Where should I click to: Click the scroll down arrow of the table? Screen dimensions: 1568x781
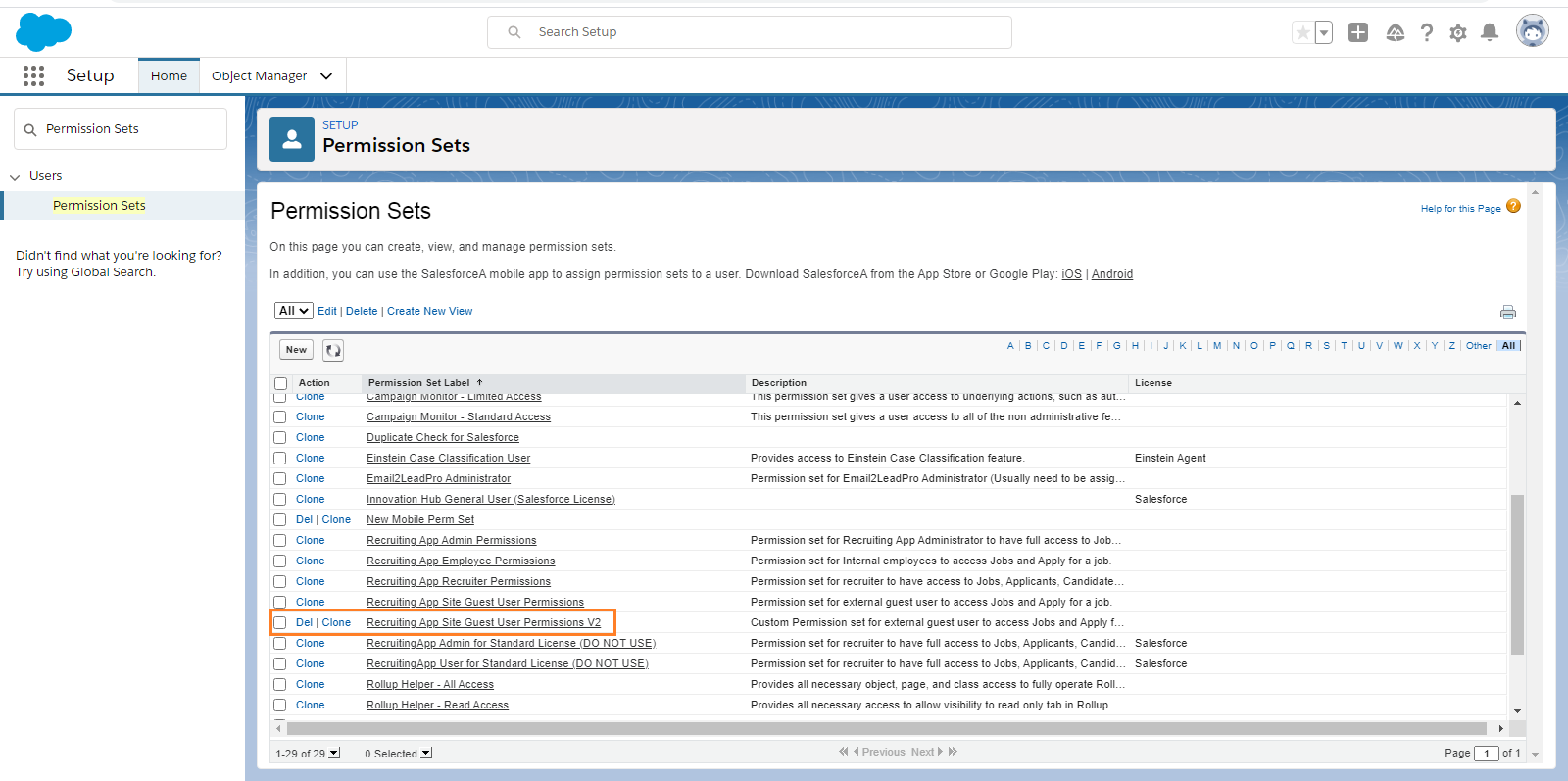click(x=1517, y=711)
